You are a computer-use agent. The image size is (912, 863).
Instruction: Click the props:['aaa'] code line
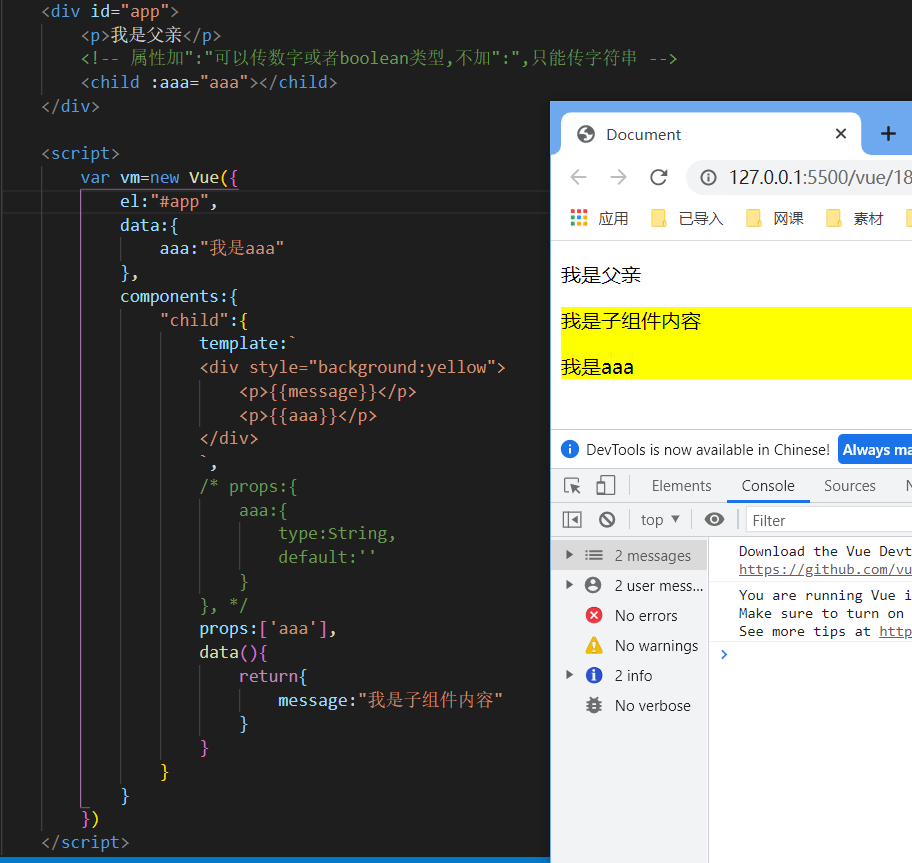[x=268, y=629]
